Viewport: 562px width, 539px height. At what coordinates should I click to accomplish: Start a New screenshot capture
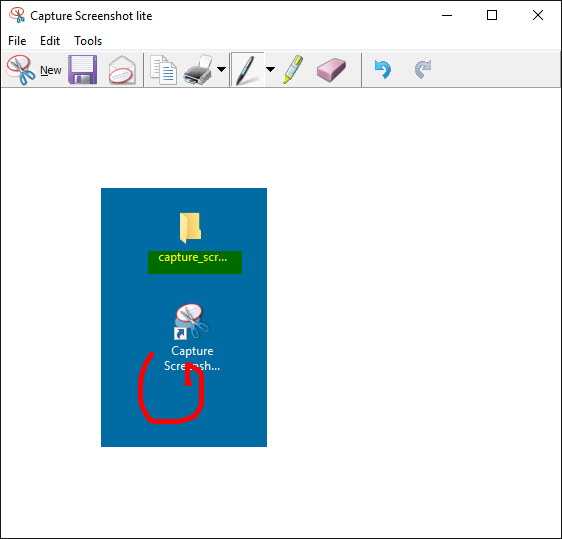pyautogui.click(x=34, y=70)
